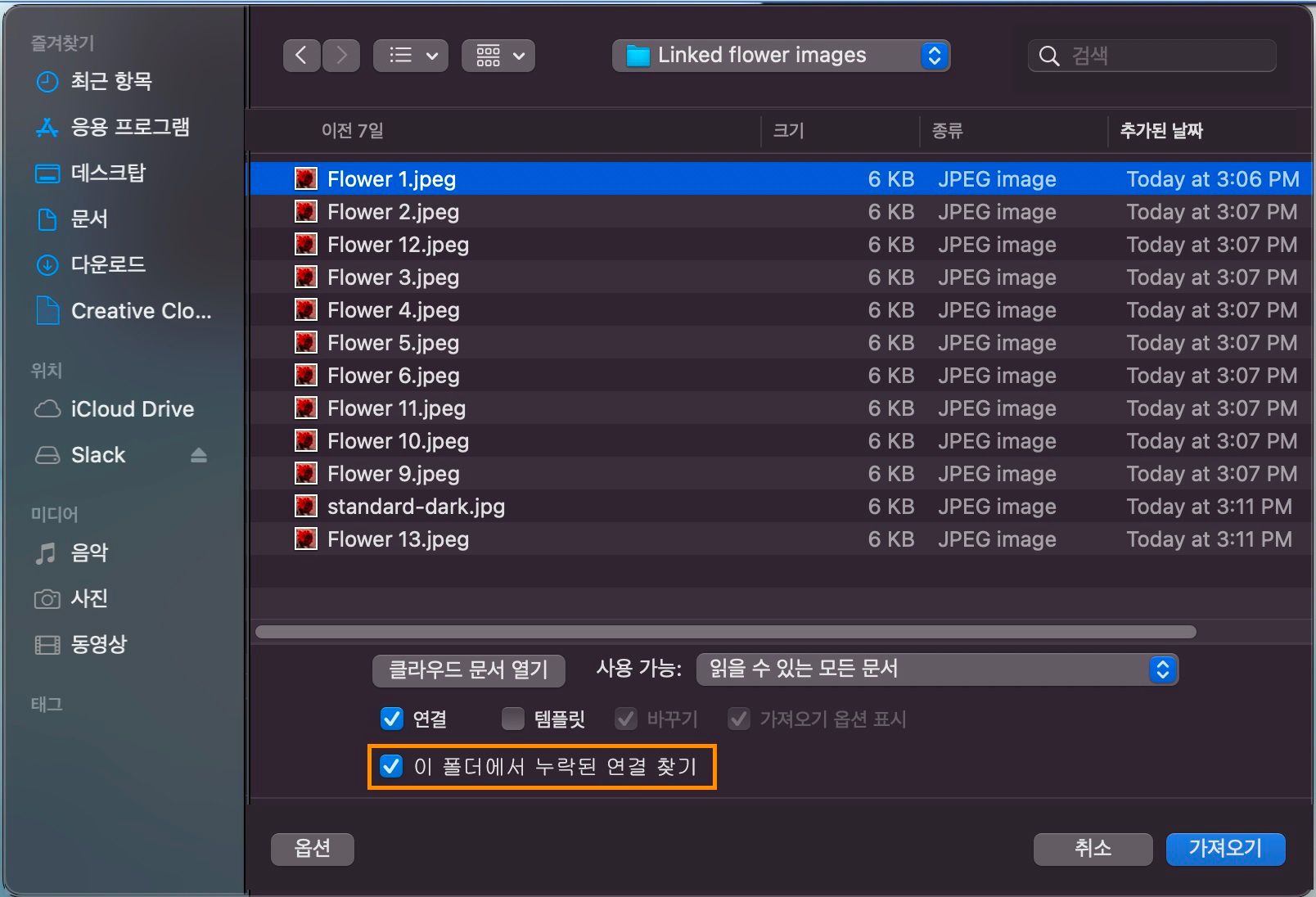Toggle the 바꾸기 checkbox

[626, 719]
